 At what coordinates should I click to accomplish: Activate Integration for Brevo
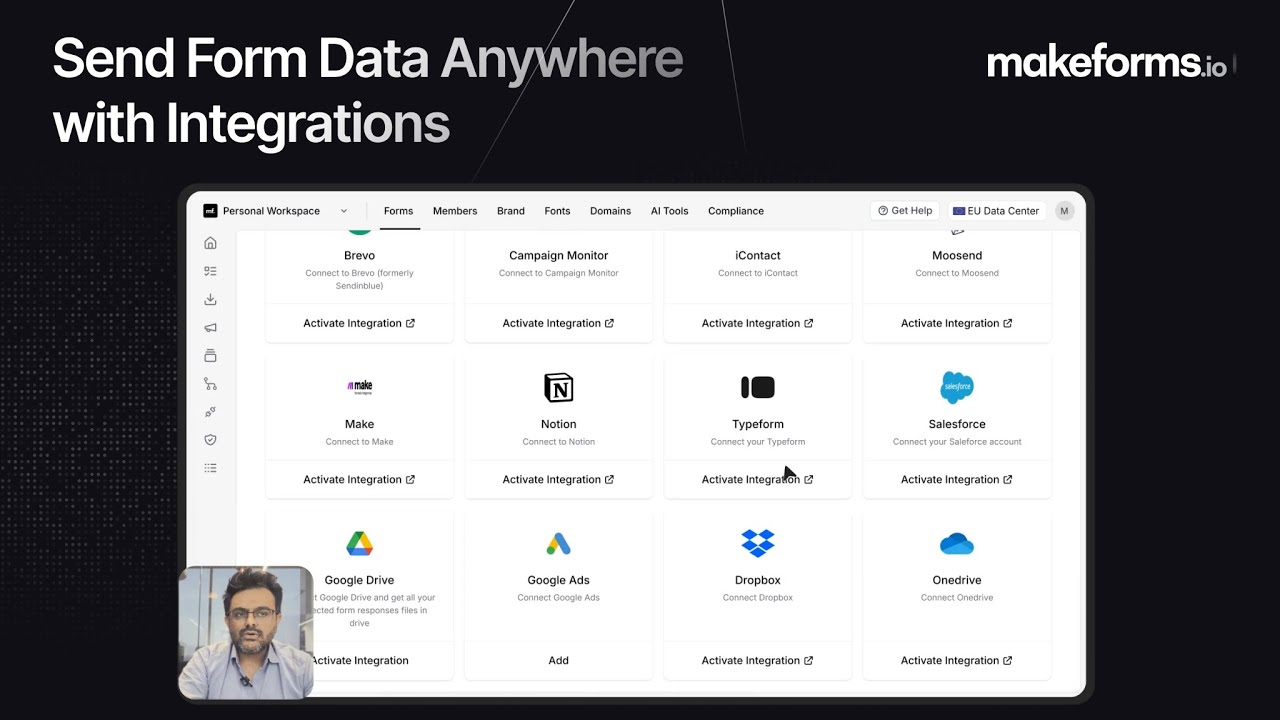pyautogui.click(x=359, y=323)
